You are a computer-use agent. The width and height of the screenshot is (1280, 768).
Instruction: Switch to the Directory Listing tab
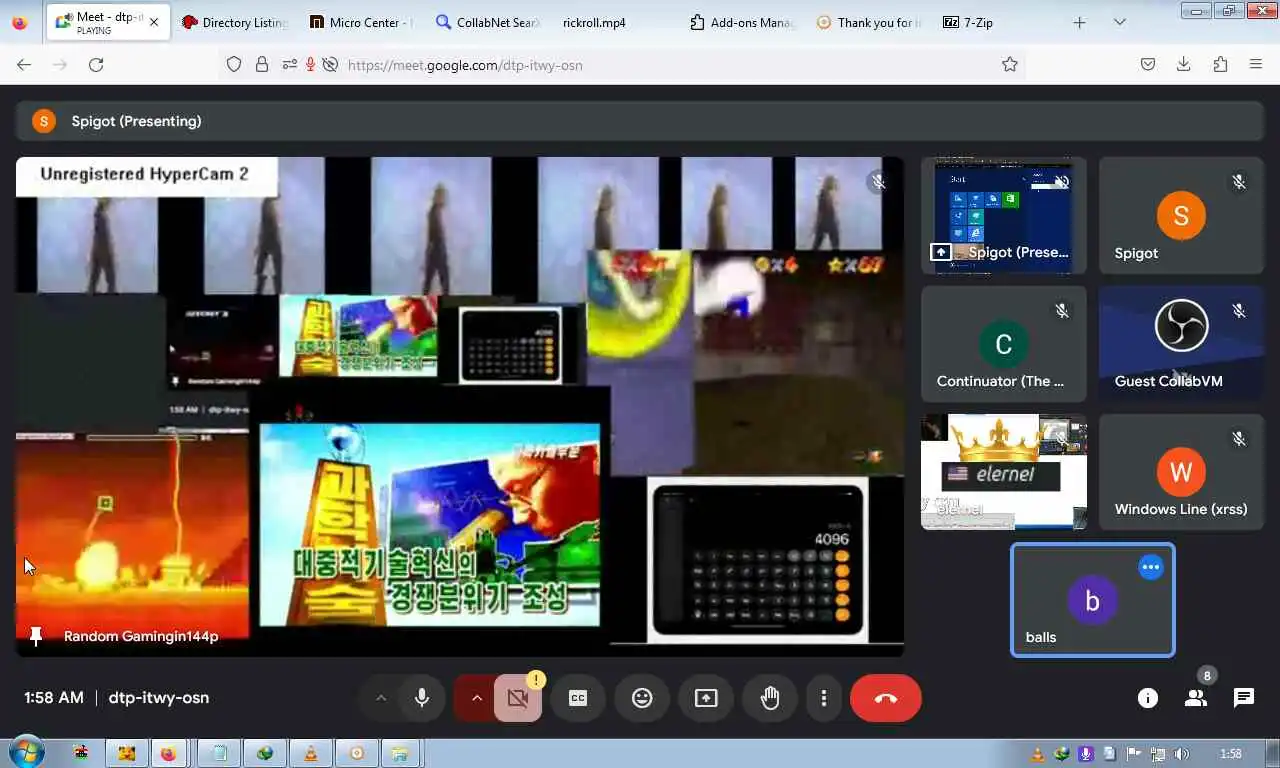[236, 22]
